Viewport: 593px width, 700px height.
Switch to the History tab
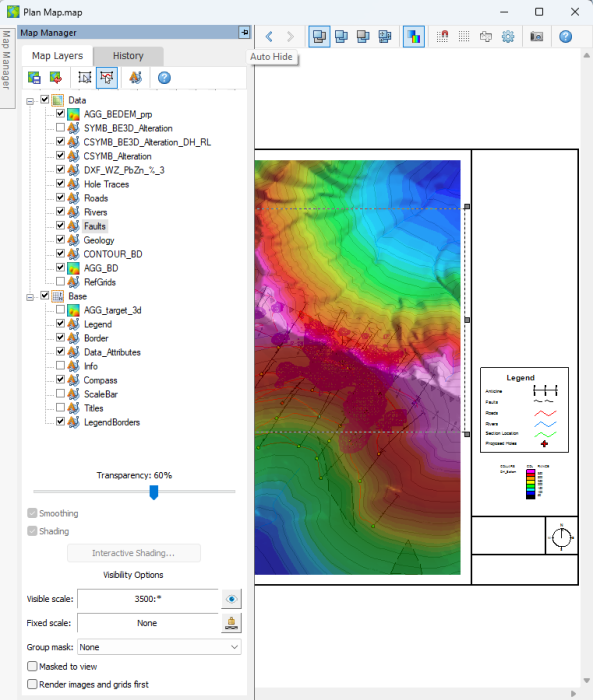128,56
